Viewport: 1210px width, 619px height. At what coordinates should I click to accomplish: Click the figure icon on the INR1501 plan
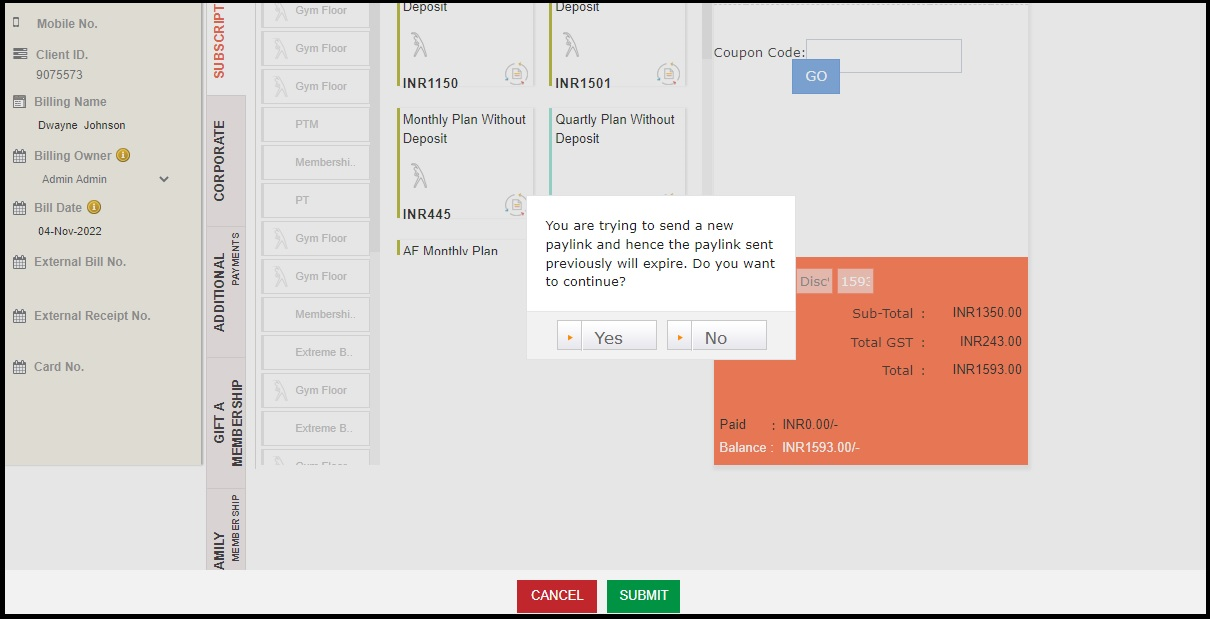pos(570,45)
